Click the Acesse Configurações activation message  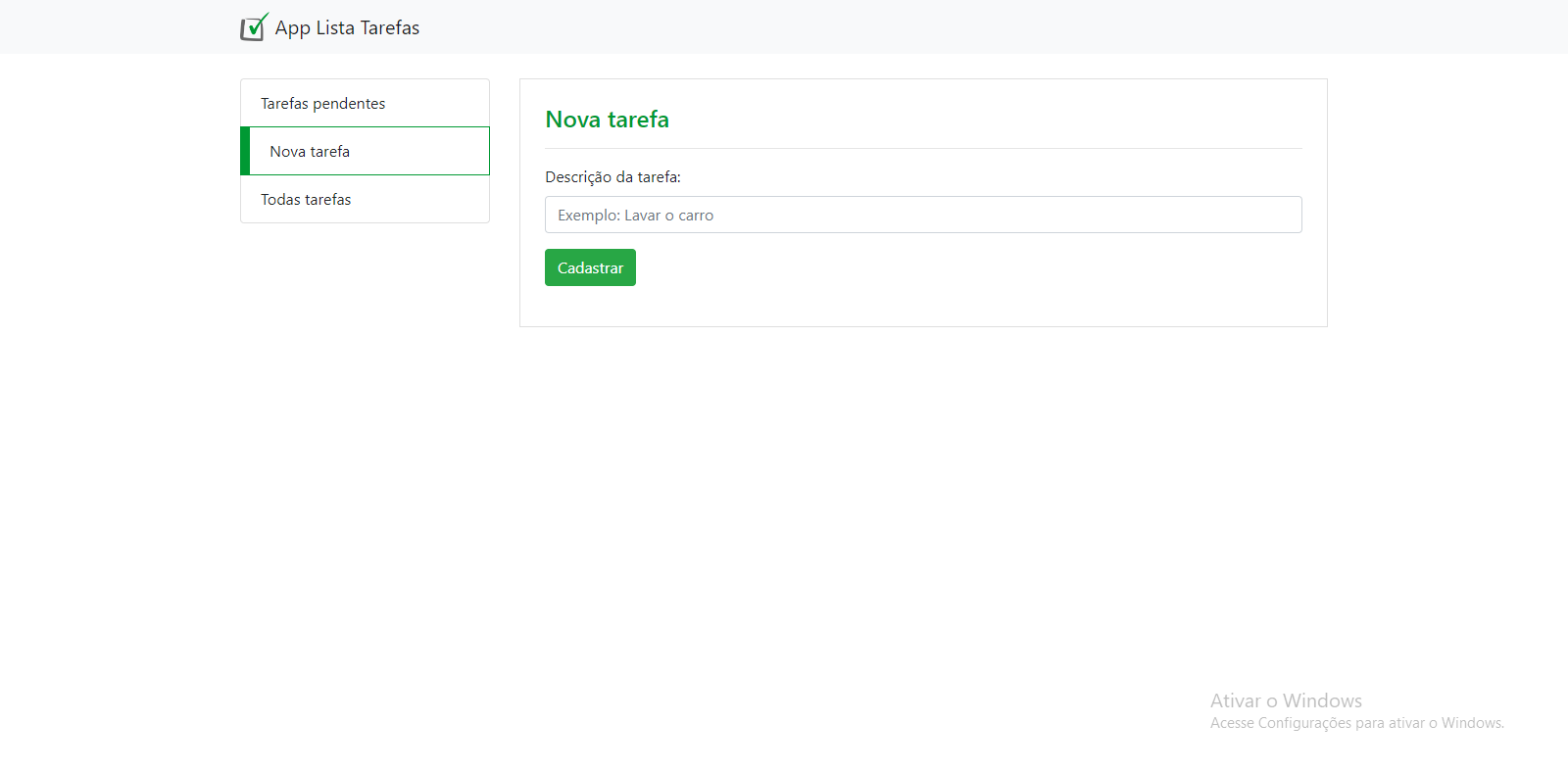(1356, 723)
